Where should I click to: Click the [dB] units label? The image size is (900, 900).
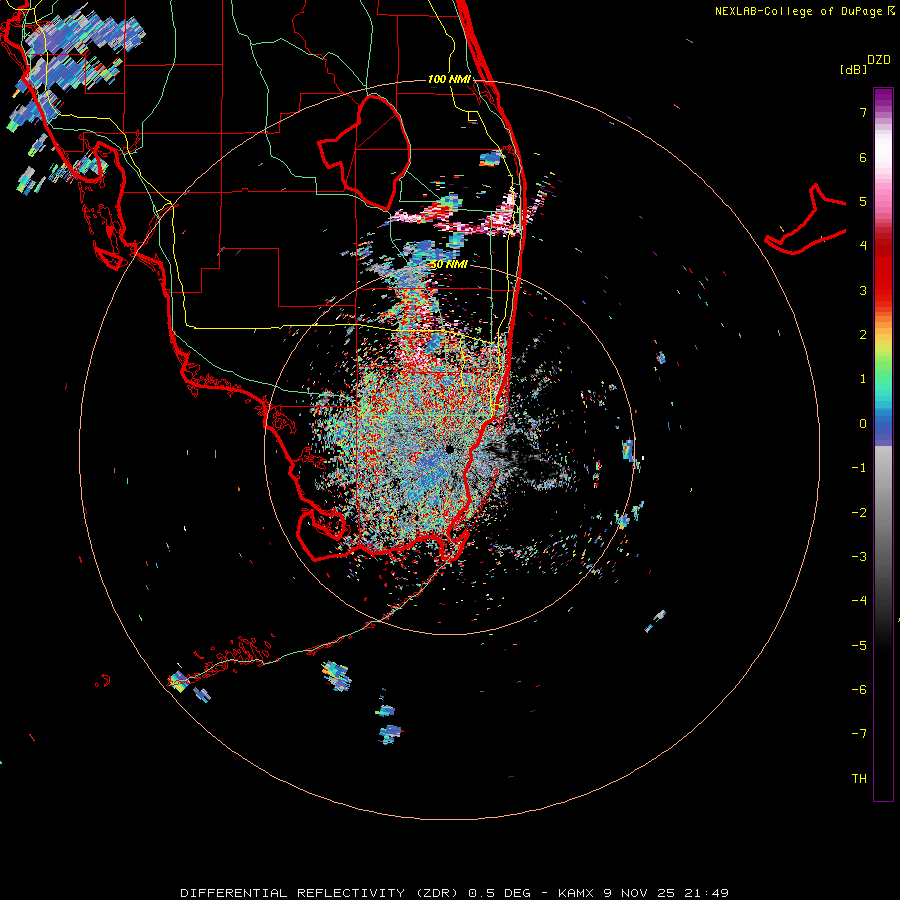(x=853, y=69)
